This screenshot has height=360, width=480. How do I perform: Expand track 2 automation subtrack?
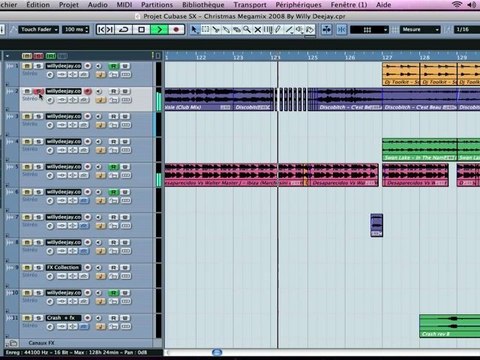coord(7,109)
